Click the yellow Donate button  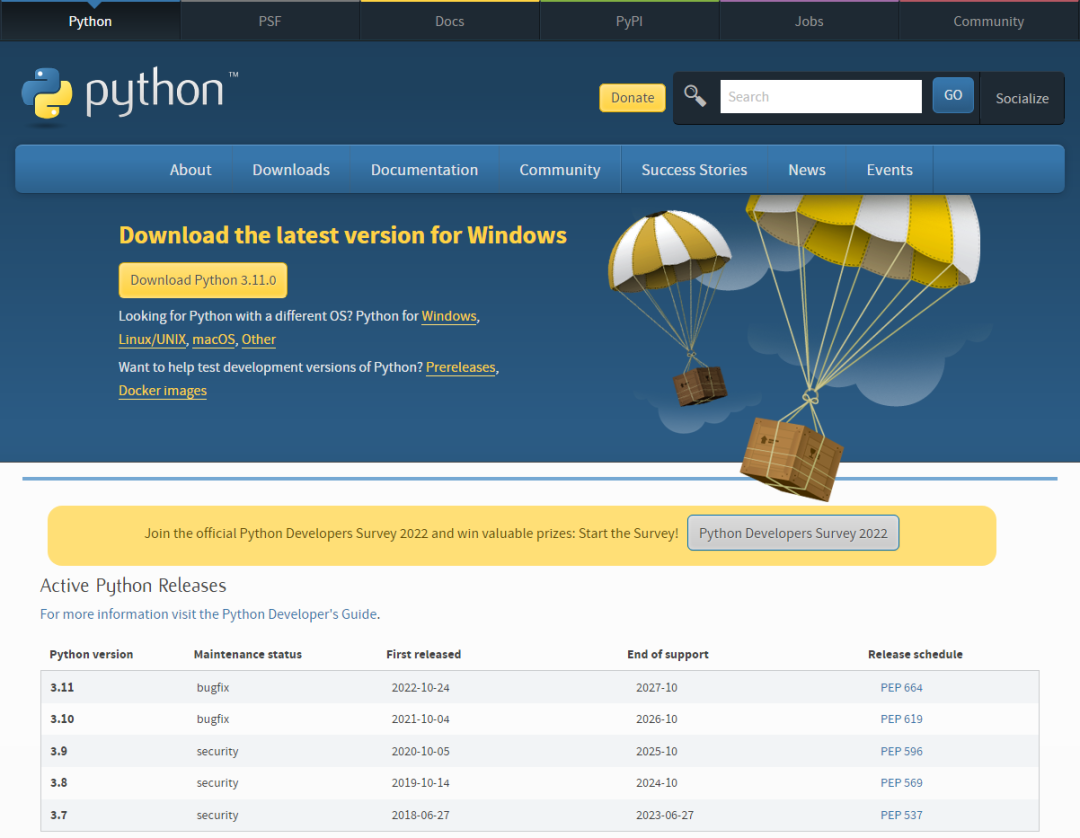click(632, 98)
